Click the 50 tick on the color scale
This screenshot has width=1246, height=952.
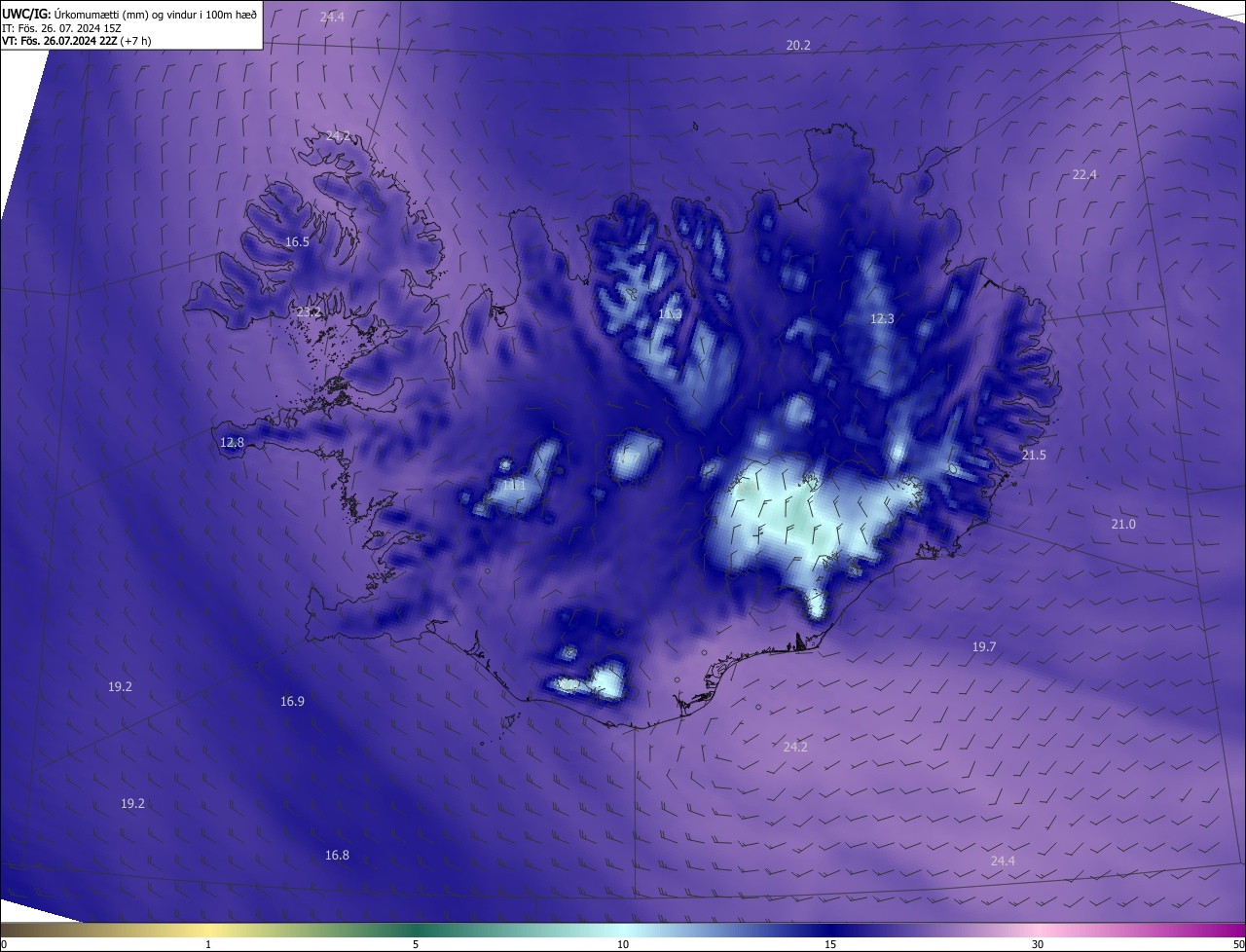1238,944
